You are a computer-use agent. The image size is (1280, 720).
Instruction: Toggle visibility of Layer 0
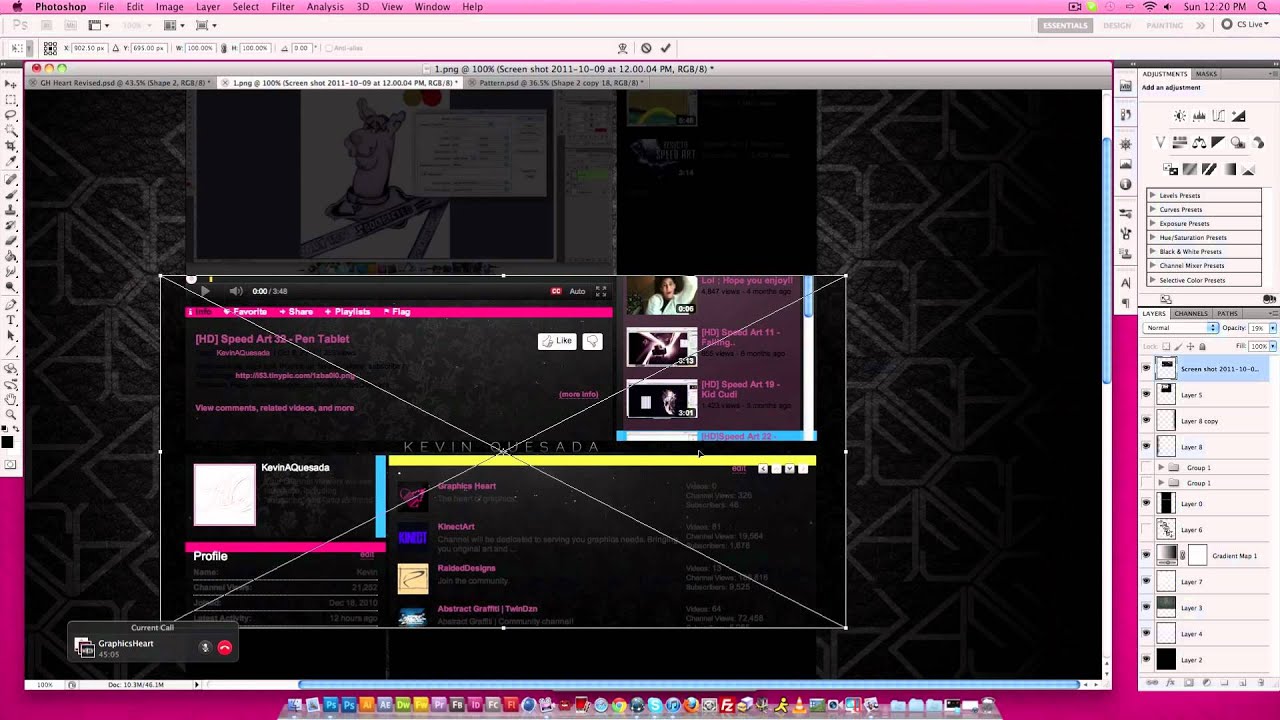pos(1146,503)
